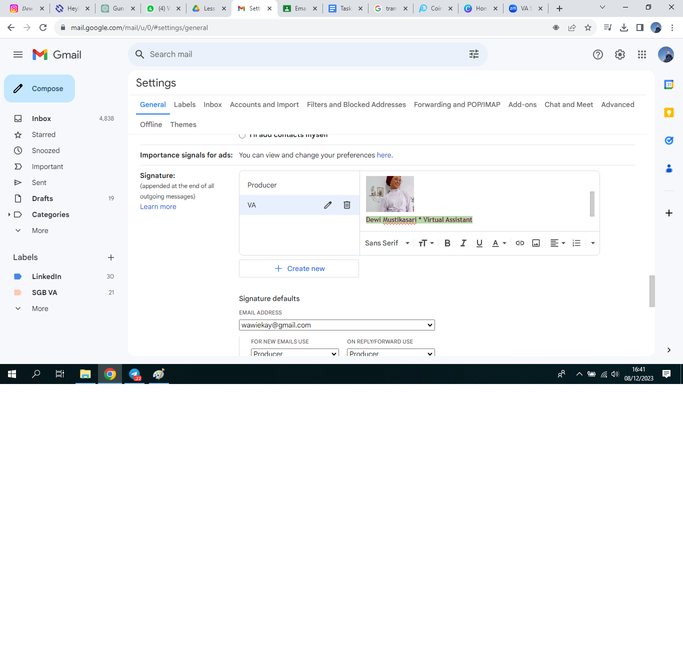Edit the VA signature name
The image size is (683, 655).
(x=328, y=205)
